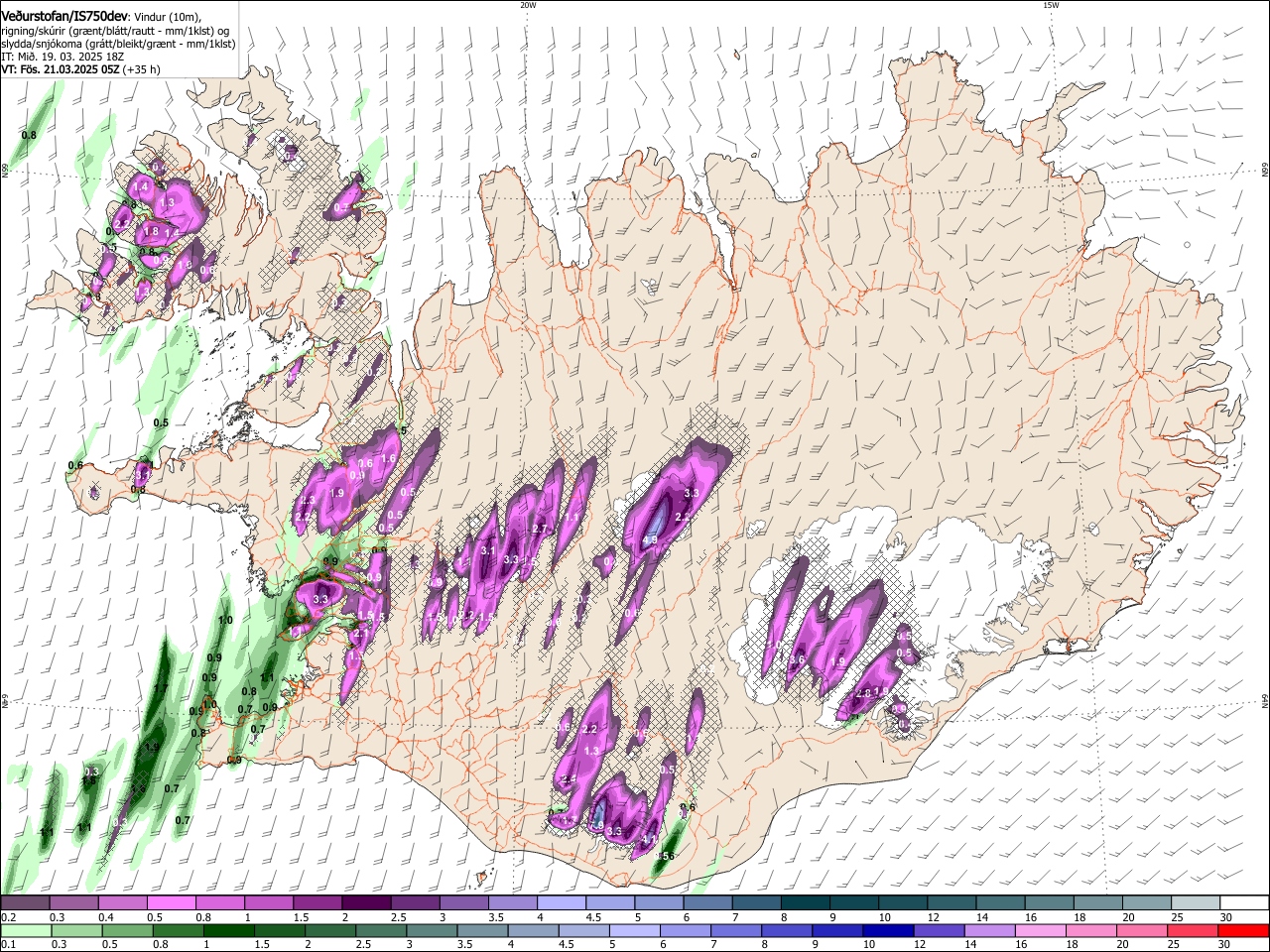Select the lower legend swatch between 0.3 and 0.5
This screenshot has width=1270, height=952.
(x=76, y=930)
